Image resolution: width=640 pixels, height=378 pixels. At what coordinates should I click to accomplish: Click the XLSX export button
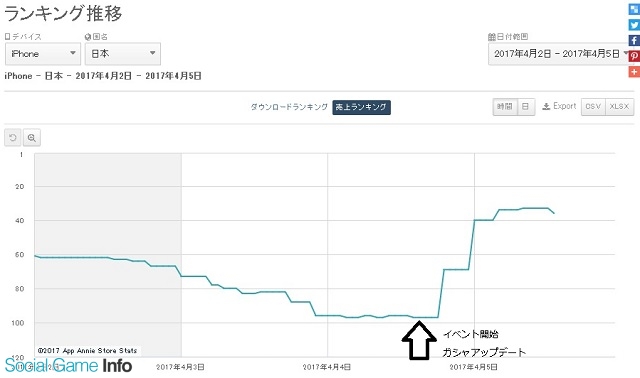tap(619, 107)
